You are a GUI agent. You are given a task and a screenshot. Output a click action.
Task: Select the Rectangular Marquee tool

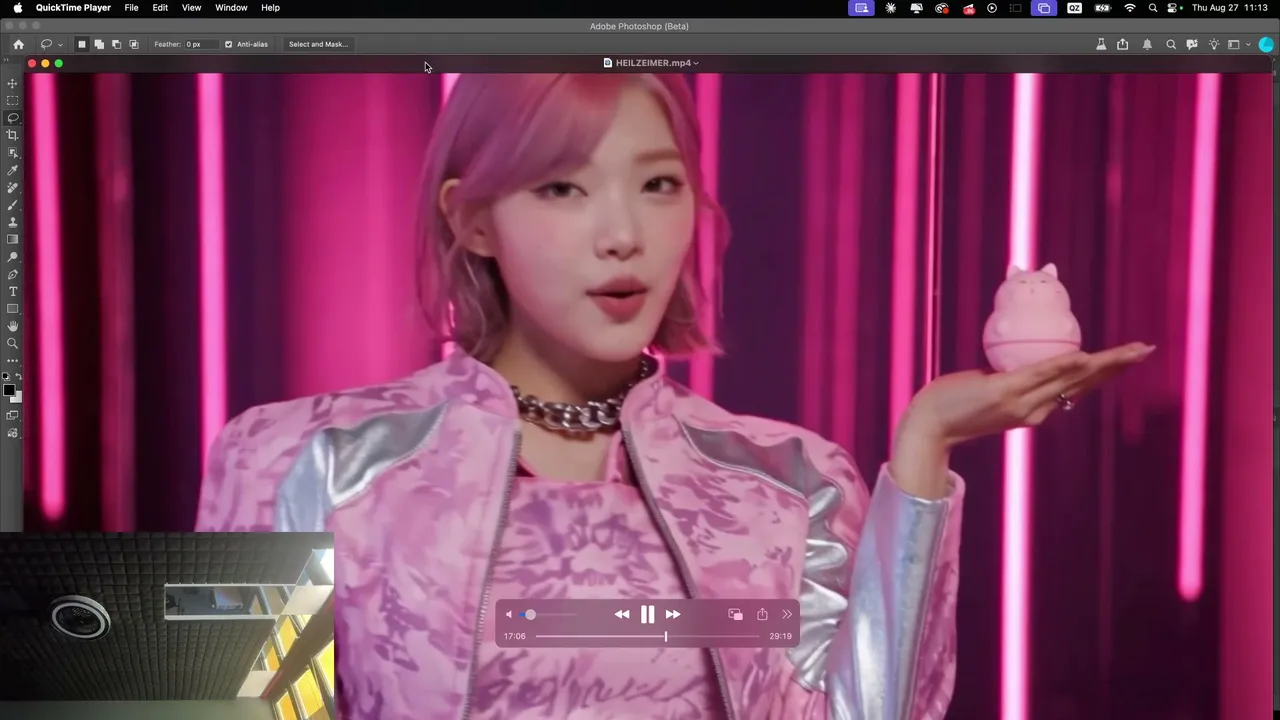tap(13, 101)
